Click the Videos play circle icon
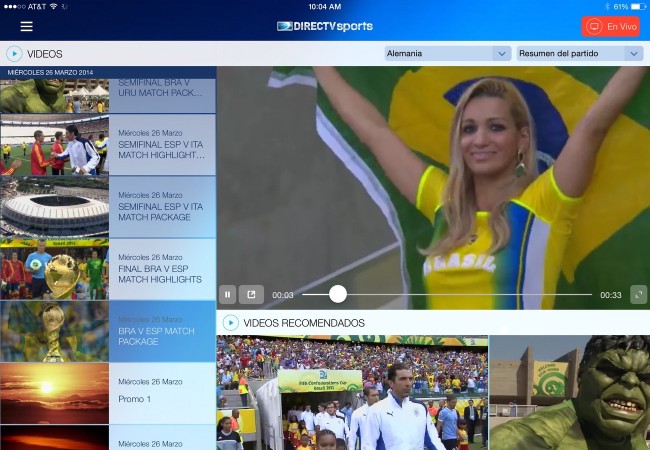 [14, 54]
